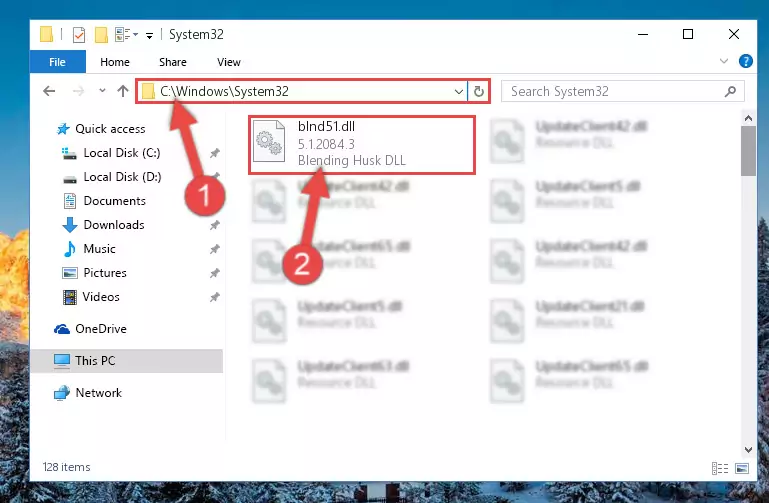Open the File ribbon tab
The image size is (769, 503).
[57, 62]
